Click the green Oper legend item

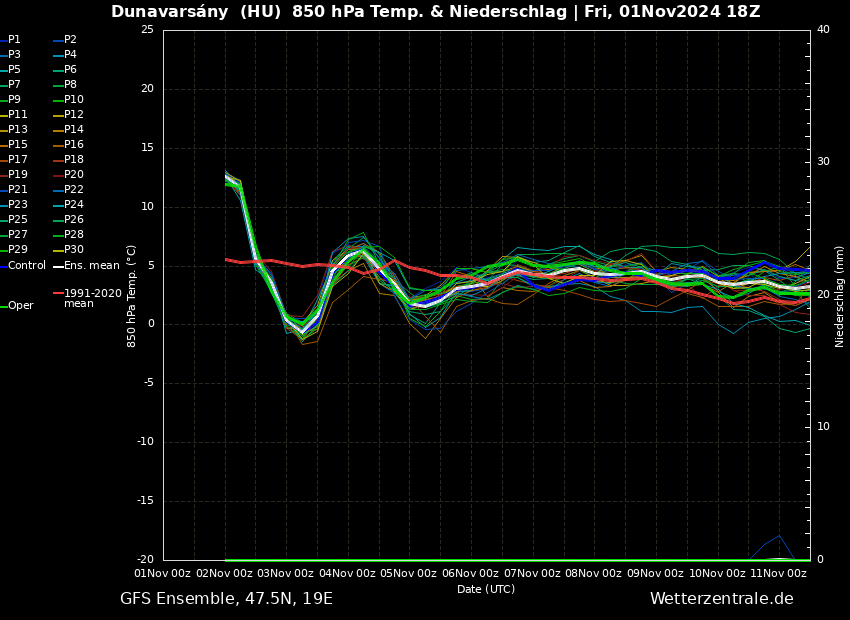click(x=20, y=306)
